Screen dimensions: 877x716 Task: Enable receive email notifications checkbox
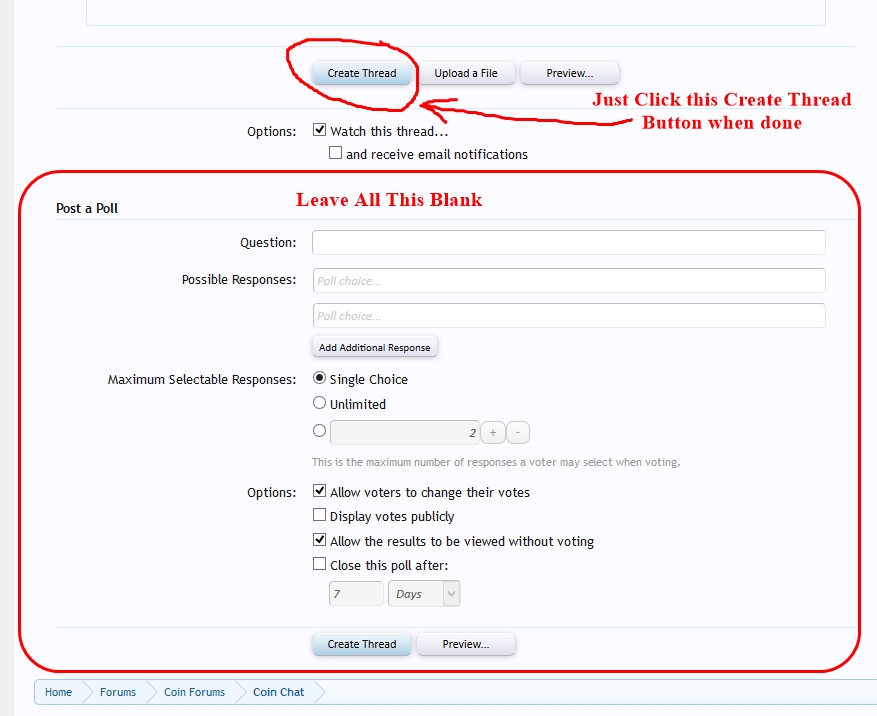[335, 153]
